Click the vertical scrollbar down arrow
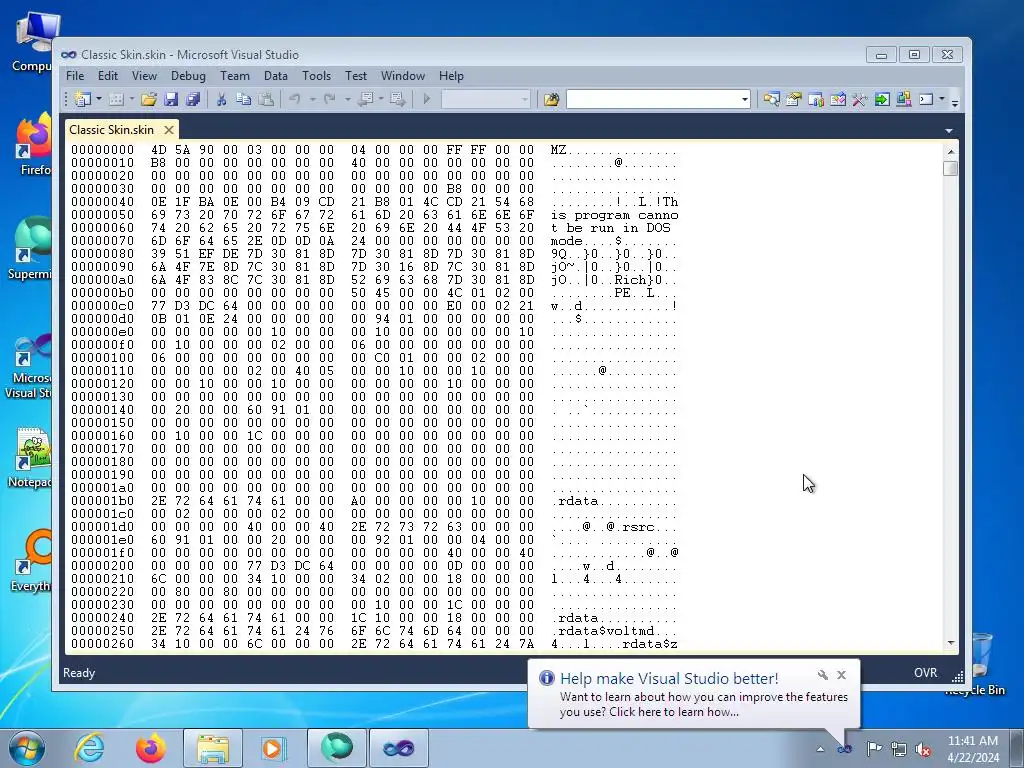Image resolution: width=1024 pixels, height=768 pixels. [951, 643]
